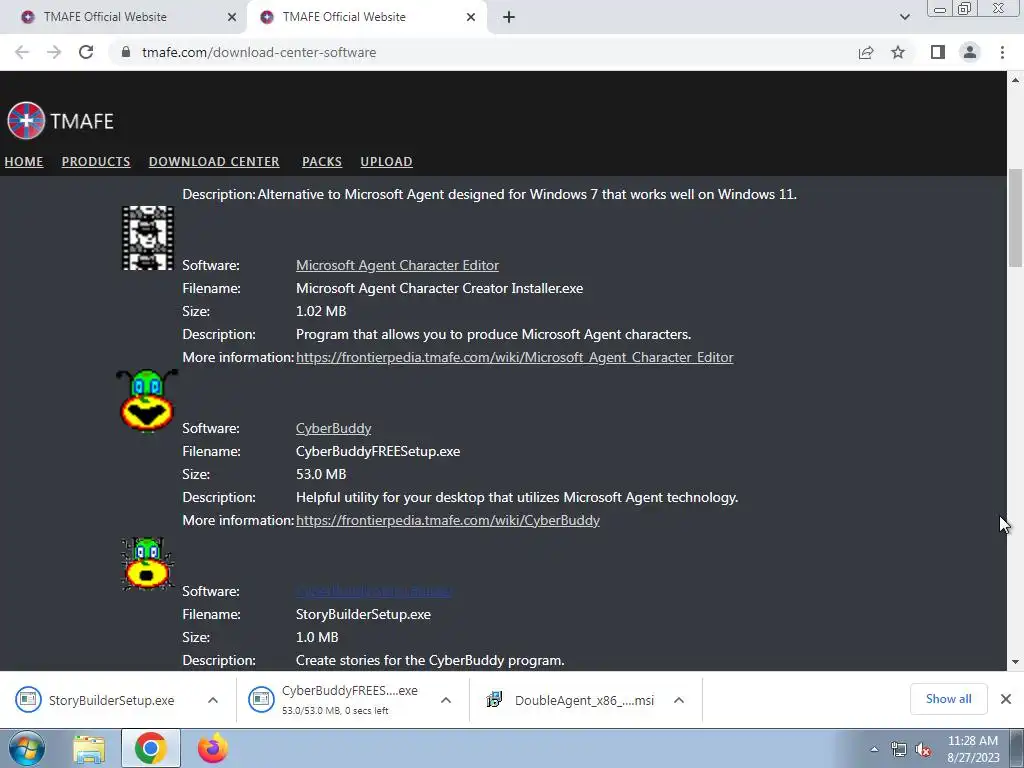Image resolution: width=1024 pixels, height=768 pixels.
Task: Open a new tab with plus button
Action: click(509, 17)
